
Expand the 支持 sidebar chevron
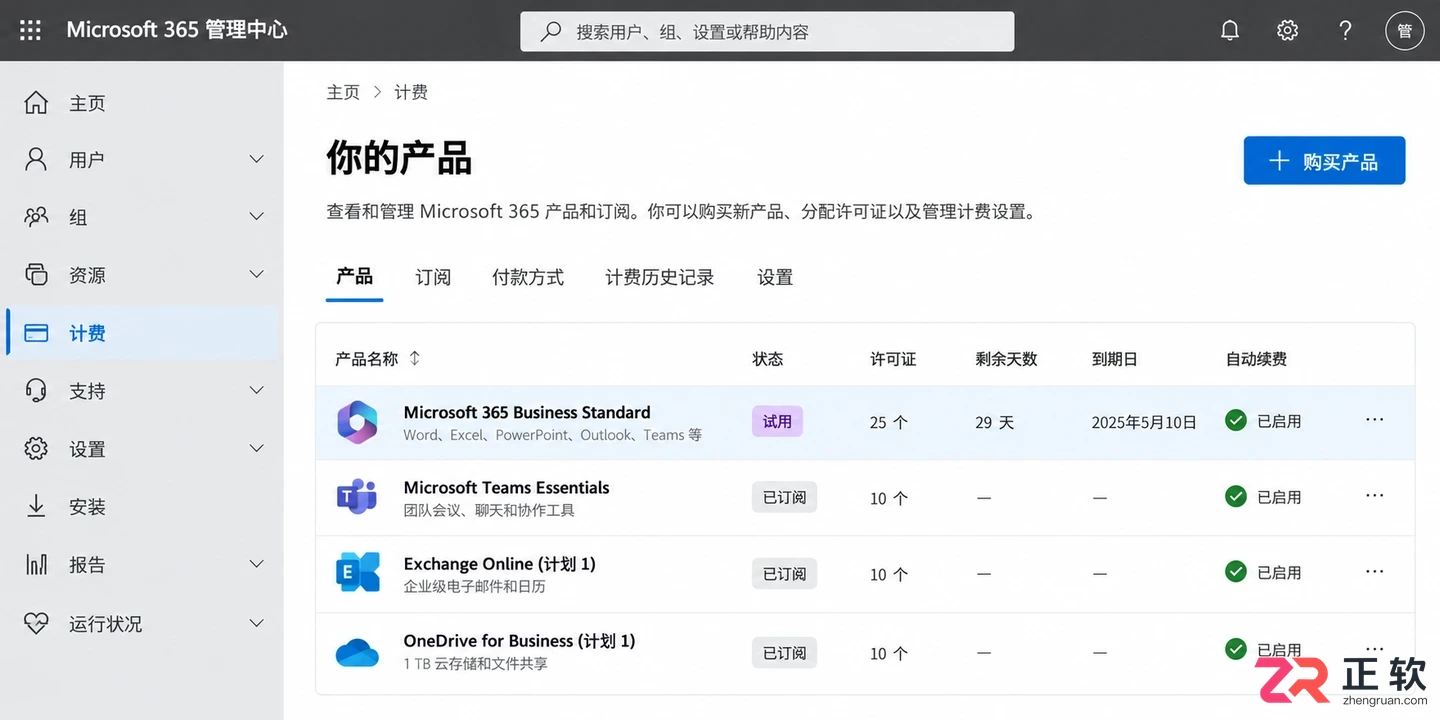click(257, 390)
